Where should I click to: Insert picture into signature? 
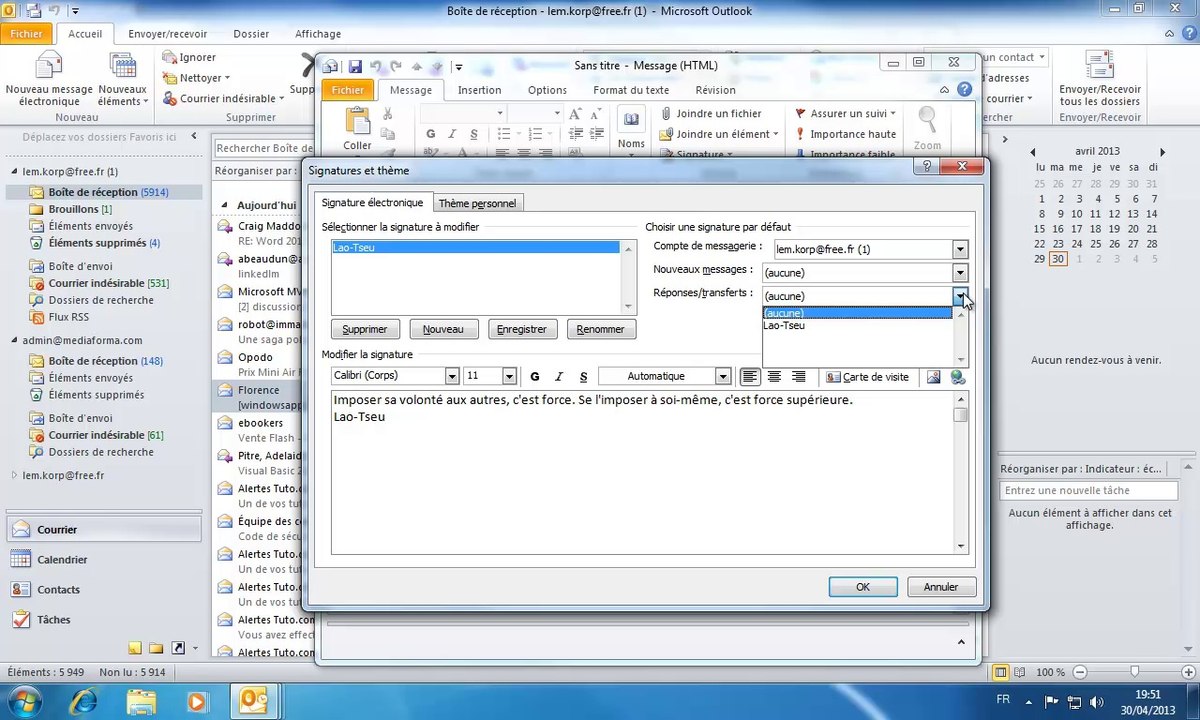point(933,377)
